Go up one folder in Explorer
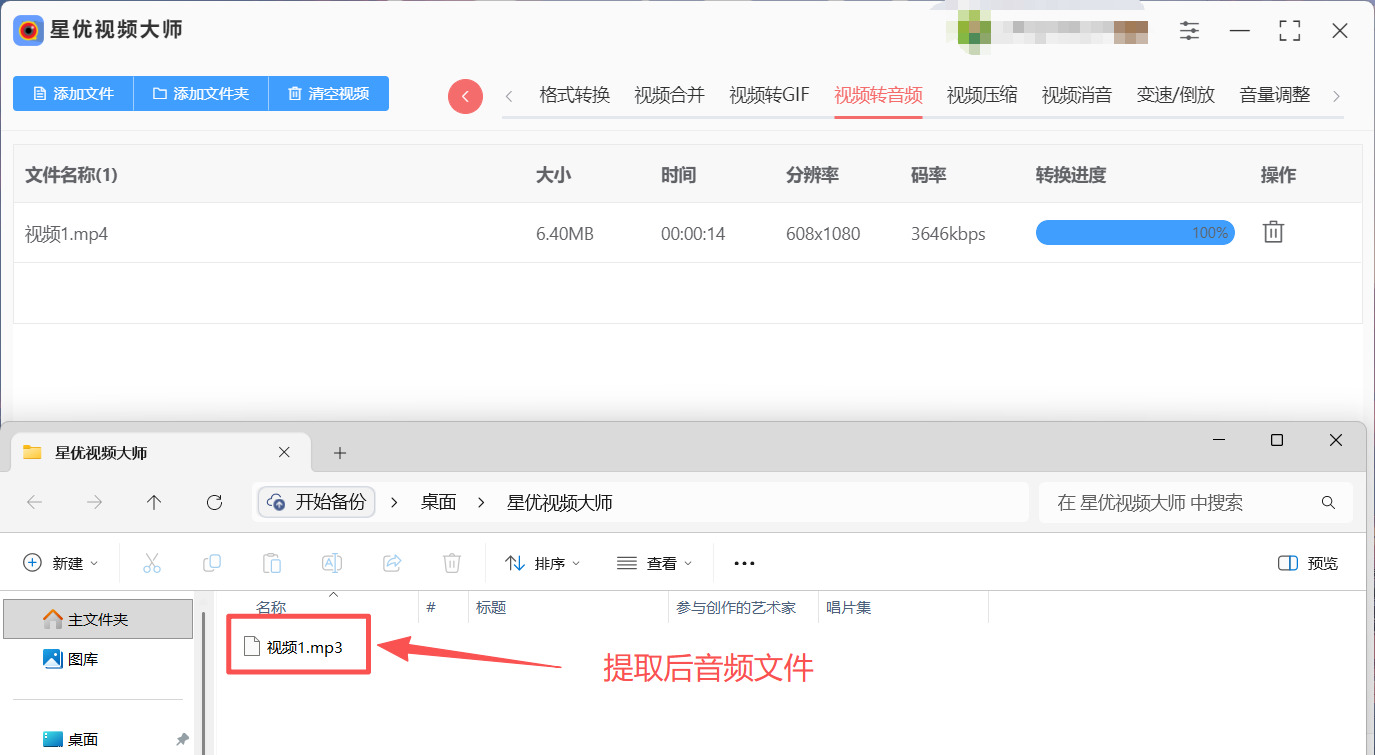This screenshot has height=755, width=1375. click(154, 502)
